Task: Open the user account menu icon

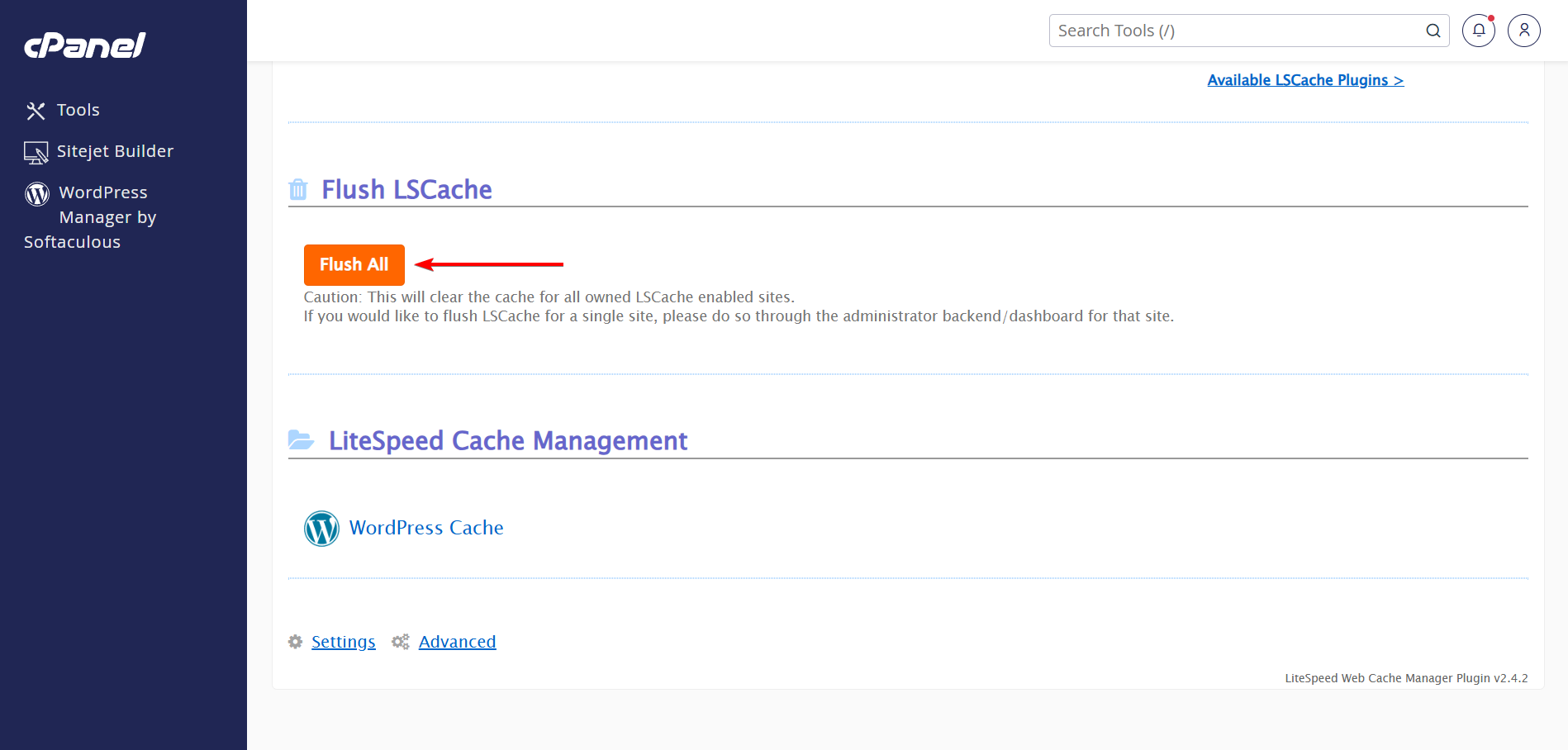Action: (1524, 31)
